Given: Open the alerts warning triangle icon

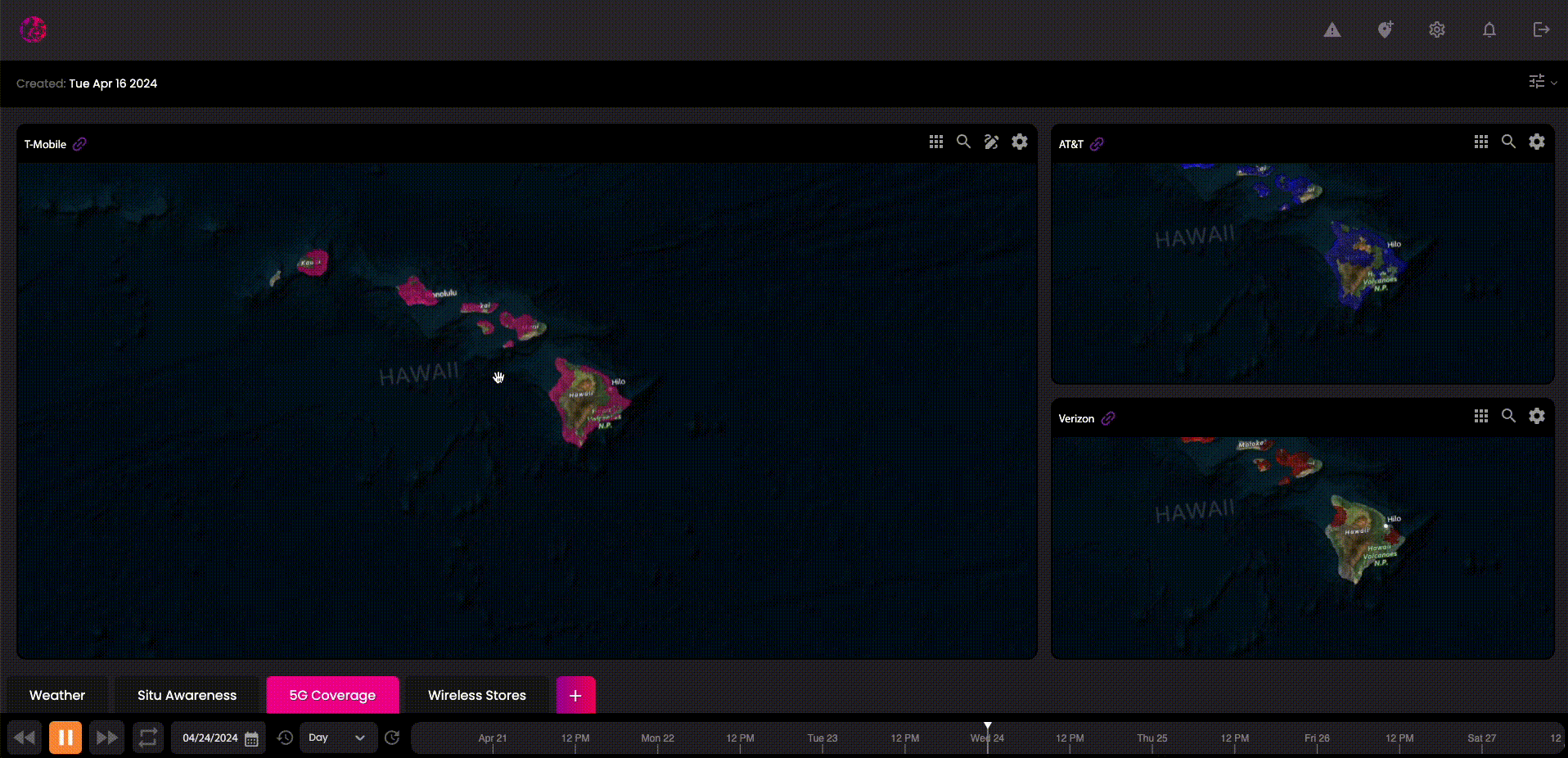Looking at the screenshot, I should 1332,30.
